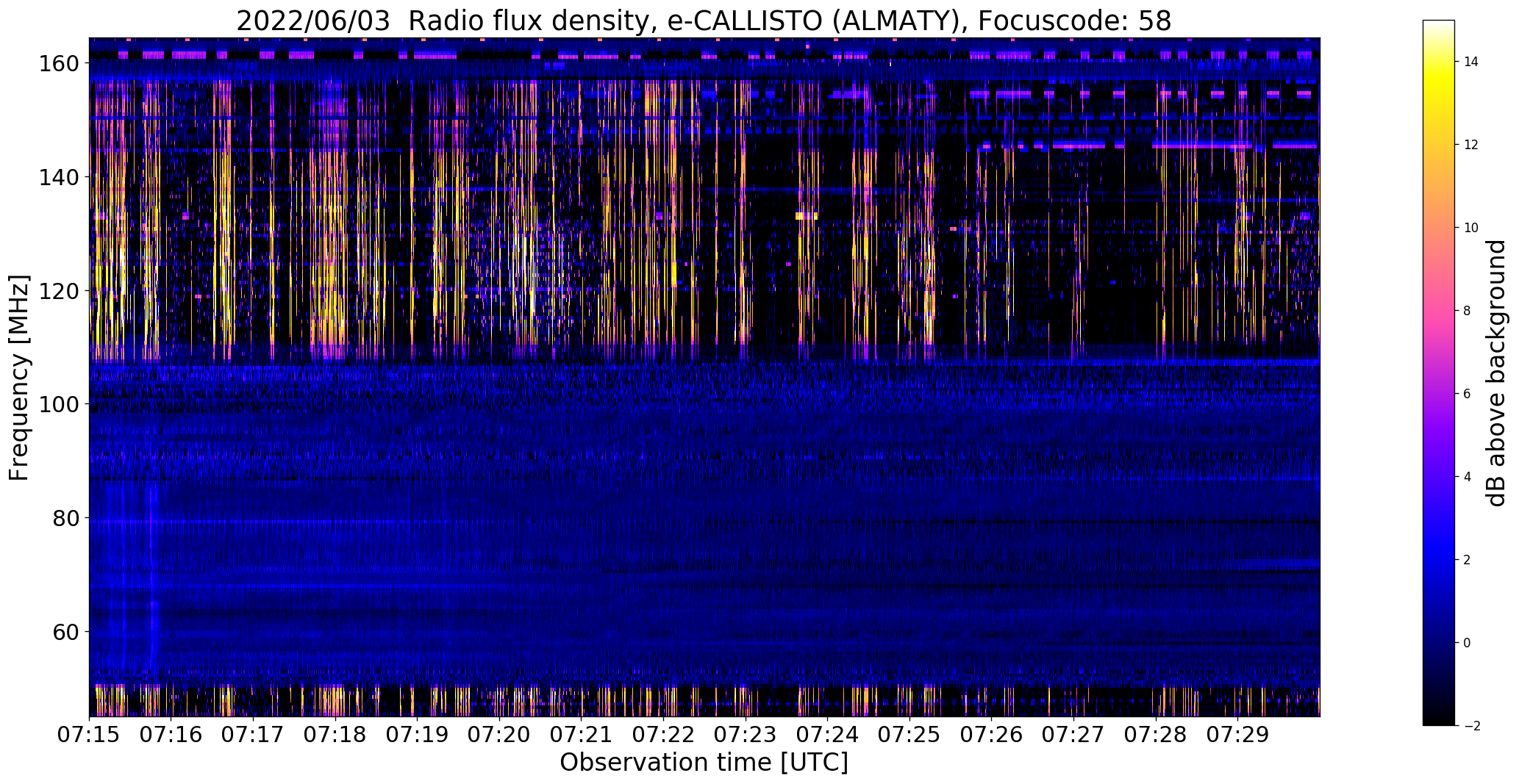Viewport: 1519px width, 784px height.
Task: Click the 07:21 time tick label
Action: pyautogui.click(x=582, y=735)
